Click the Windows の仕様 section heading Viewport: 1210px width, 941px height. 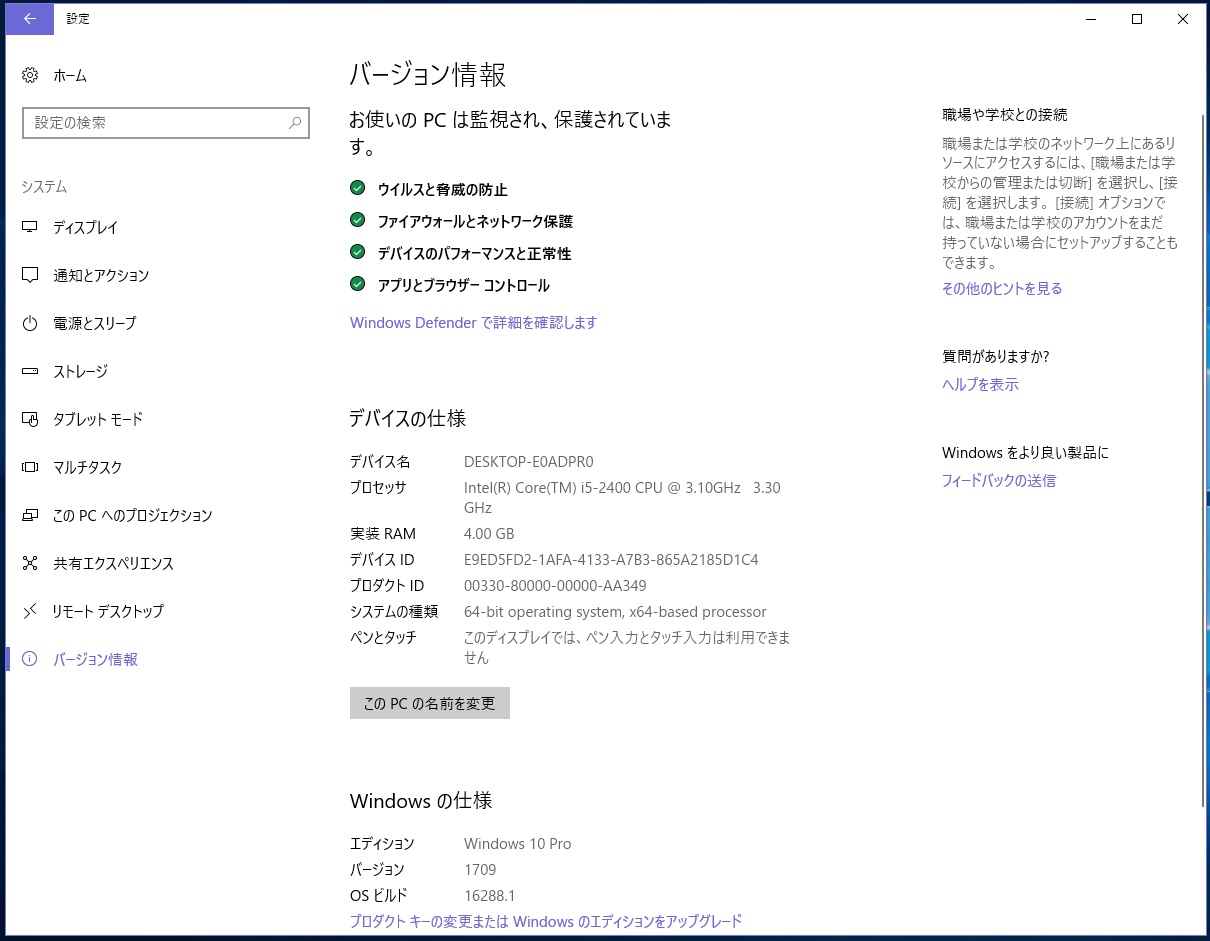pyautogui.click(x=421, y=801)
